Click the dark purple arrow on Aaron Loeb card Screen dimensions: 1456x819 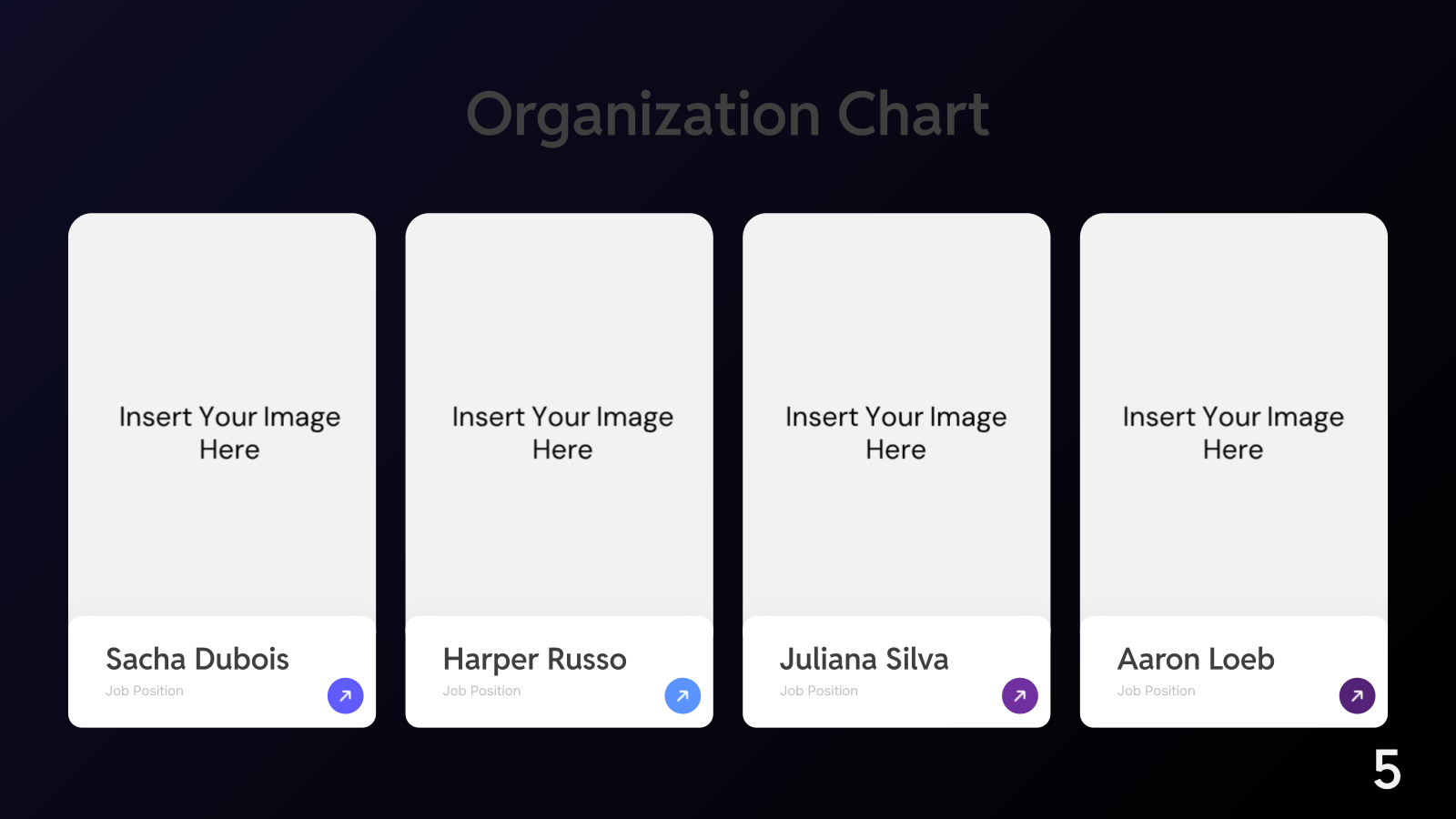tap(1357, 696)
